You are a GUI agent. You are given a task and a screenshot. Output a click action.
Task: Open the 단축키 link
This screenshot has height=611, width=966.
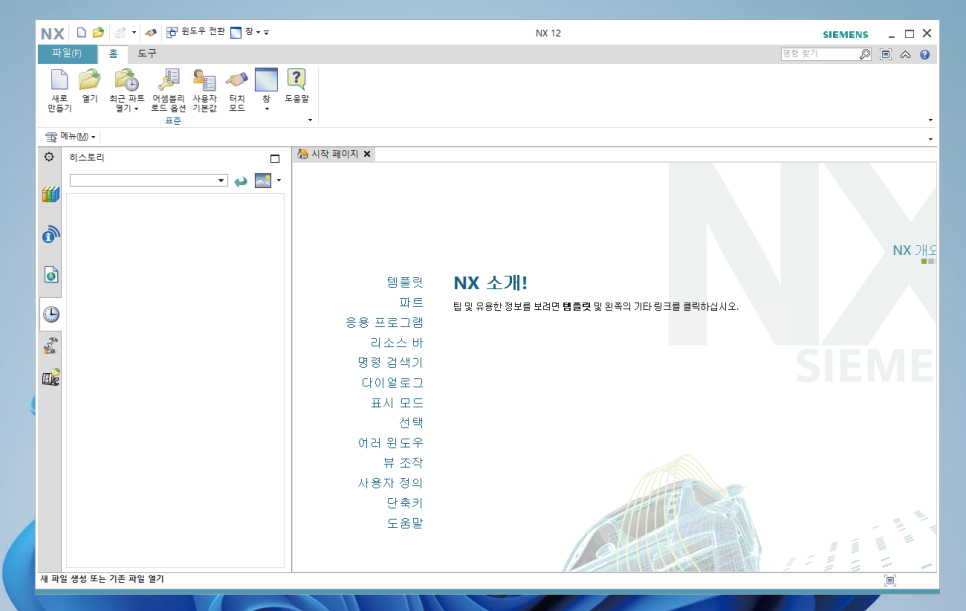[x=405, y=503]
